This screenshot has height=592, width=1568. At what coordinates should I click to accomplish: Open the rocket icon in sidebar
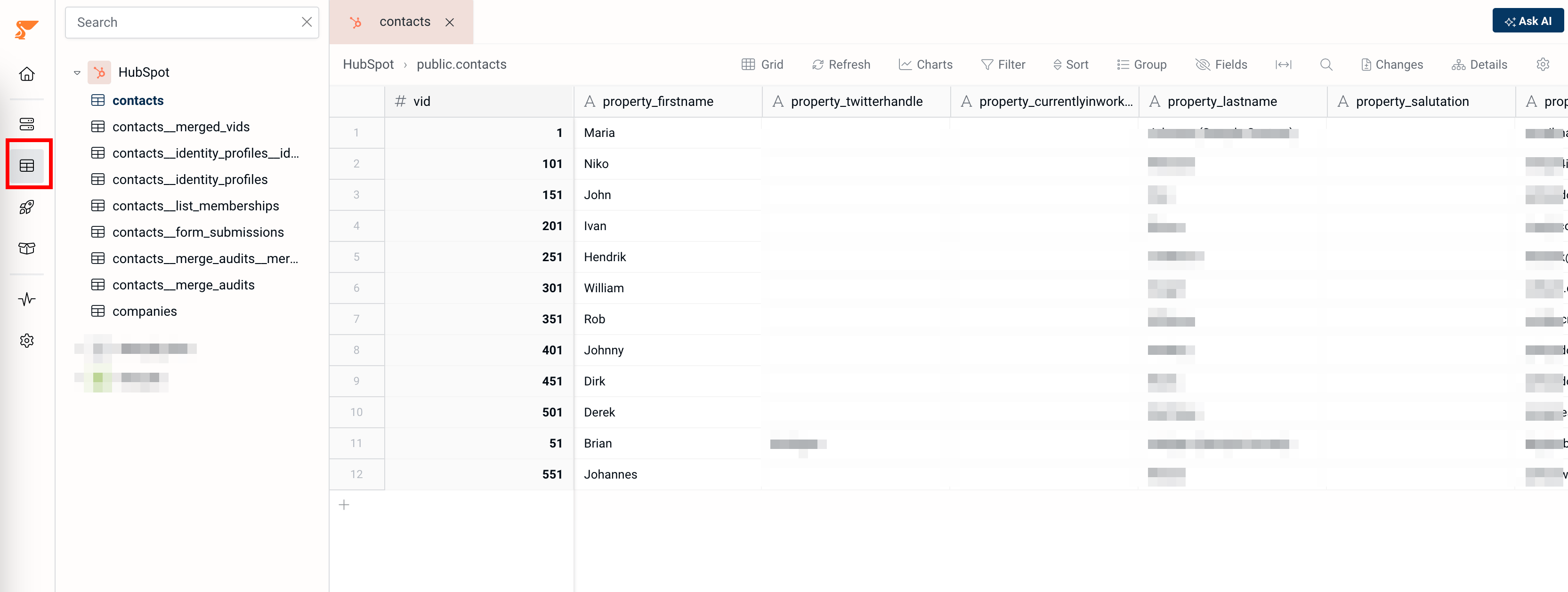27,207
